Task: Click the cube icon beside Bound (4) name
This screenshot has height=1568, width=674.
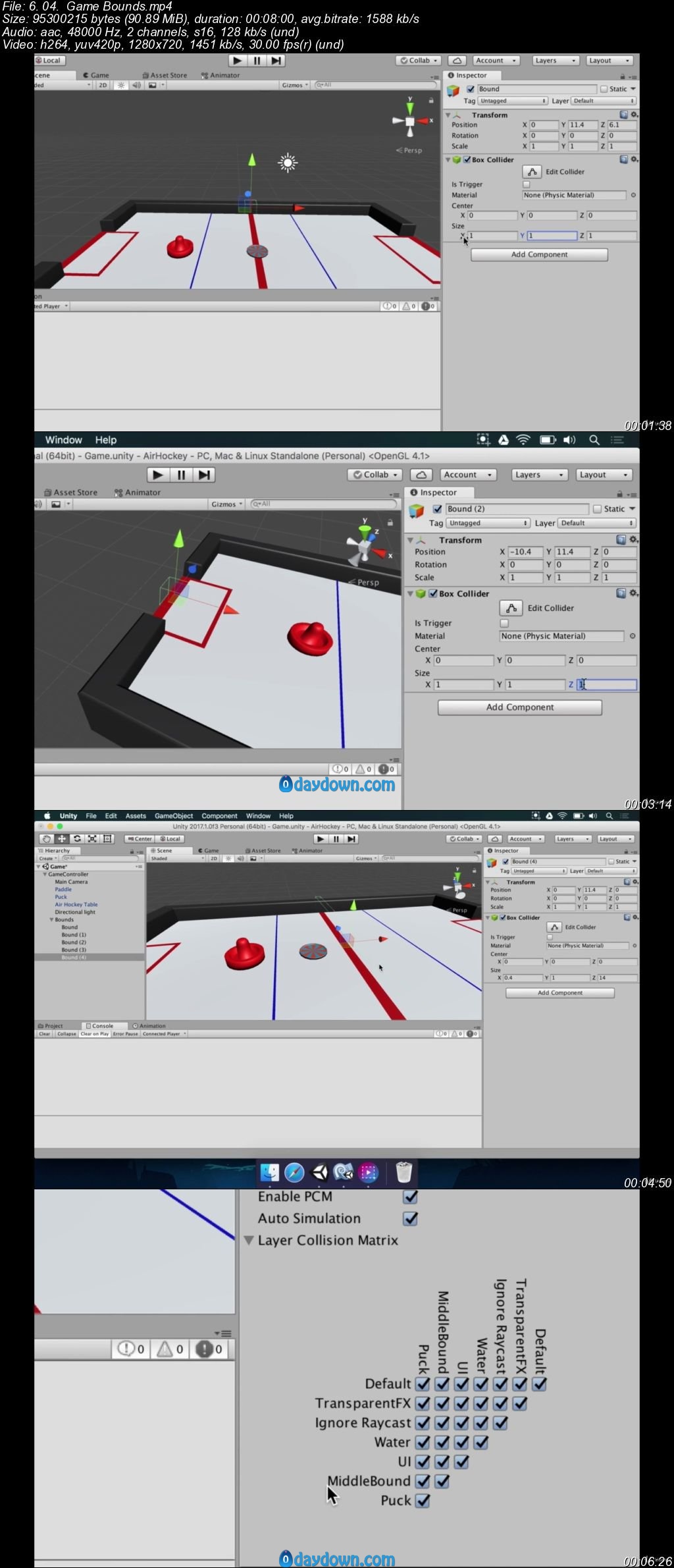Action: point(492,863)
